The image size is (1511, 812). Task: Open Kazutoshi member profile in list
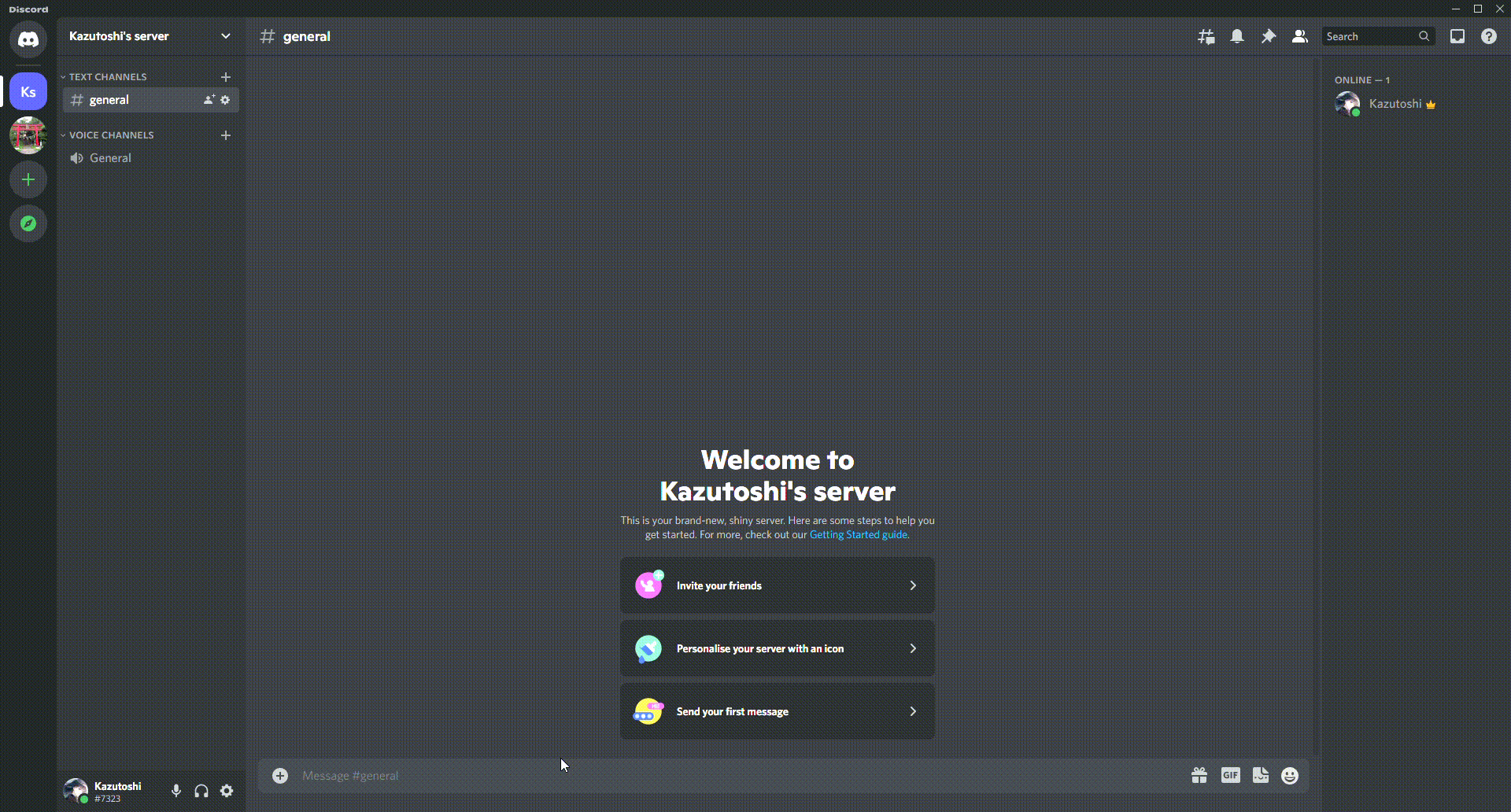[x=1412, y=104]
